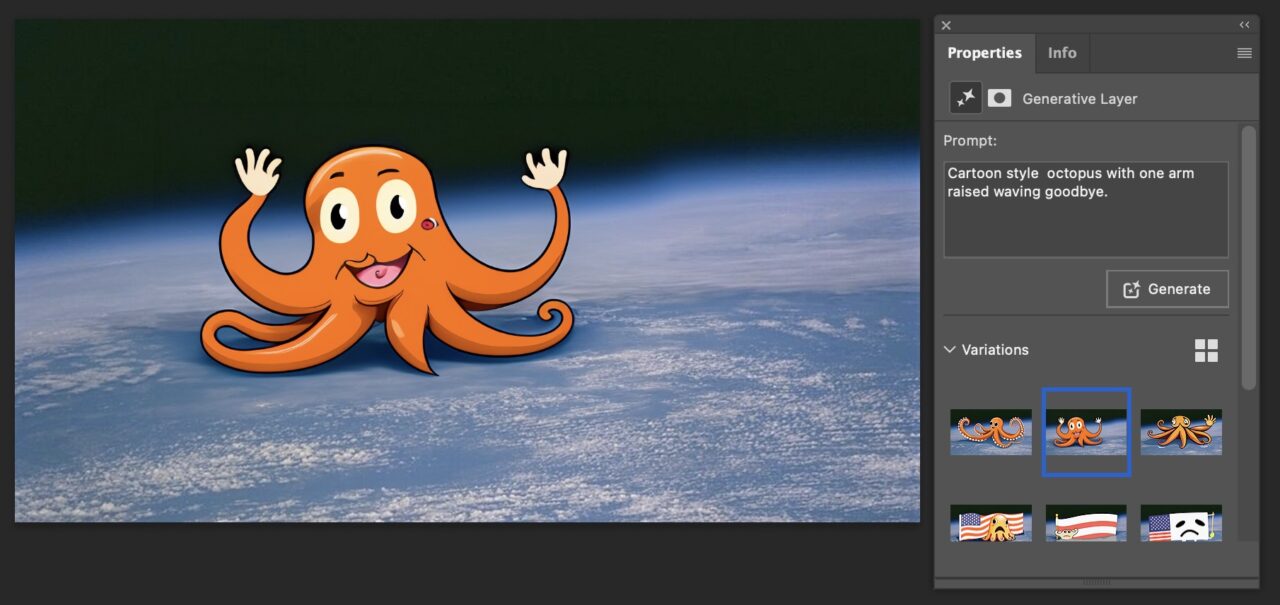Viewport: 1280px width, 605px height.
Task: Close the Properties panel with the X icon
Action: coord(946,26)
